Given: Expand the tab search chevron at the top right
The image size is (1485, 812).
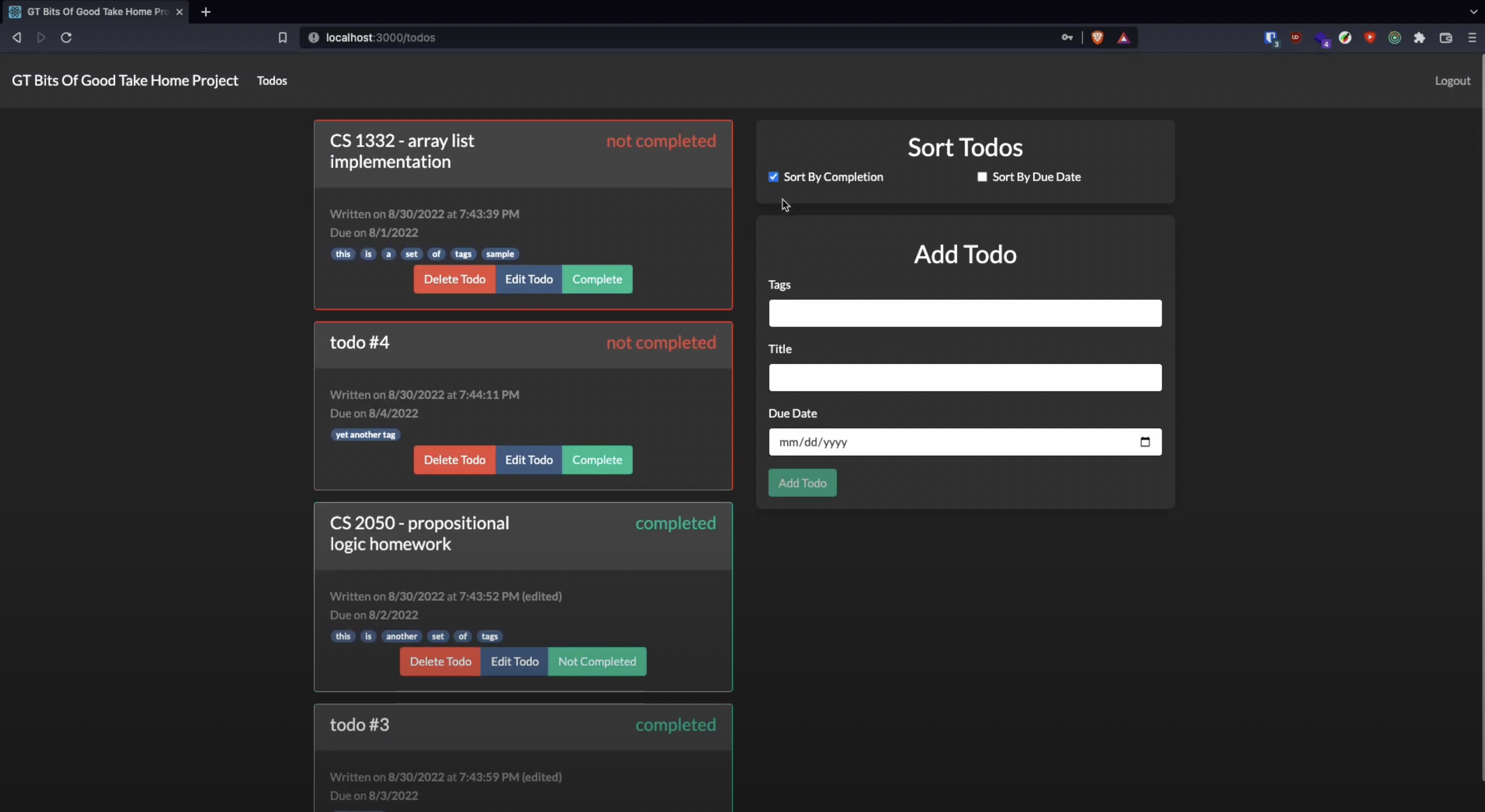Looking at the screenshot, I should (1474, 11).
